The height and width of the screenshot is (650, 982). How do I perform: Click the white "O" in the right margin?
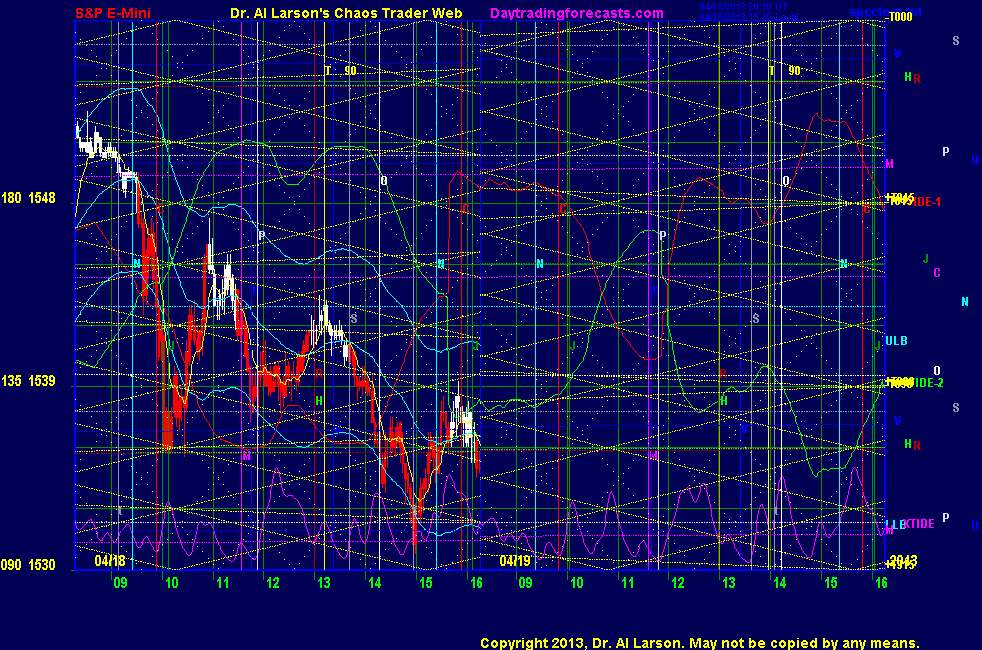tap(937, 371)
